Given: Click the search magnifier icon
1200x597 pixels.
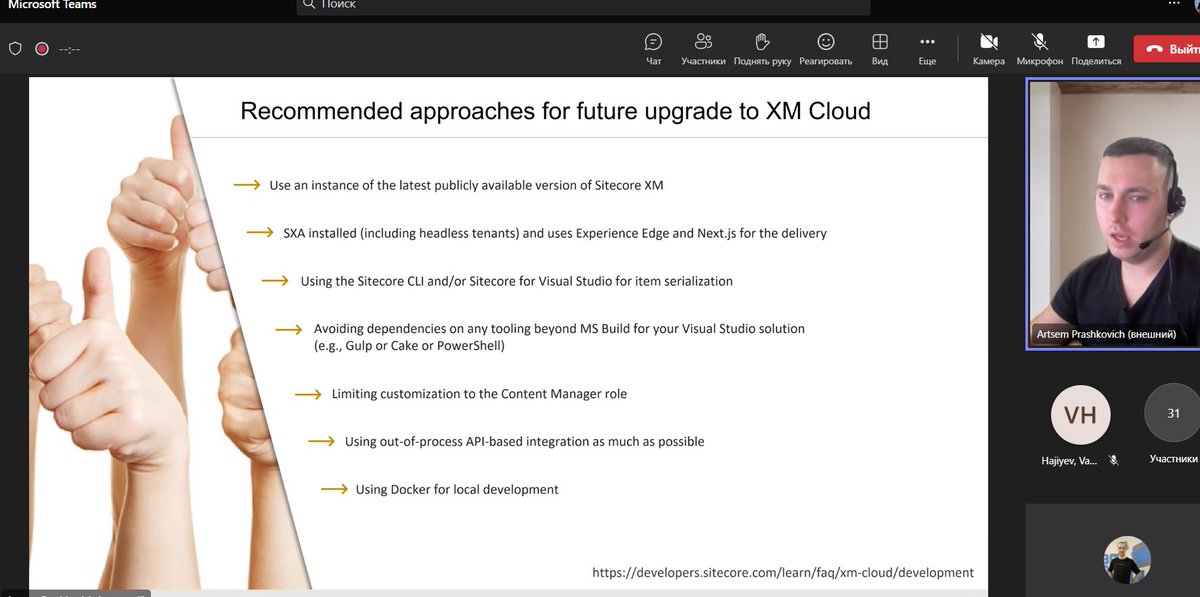Looking at the screenshot, I should 309,5.
